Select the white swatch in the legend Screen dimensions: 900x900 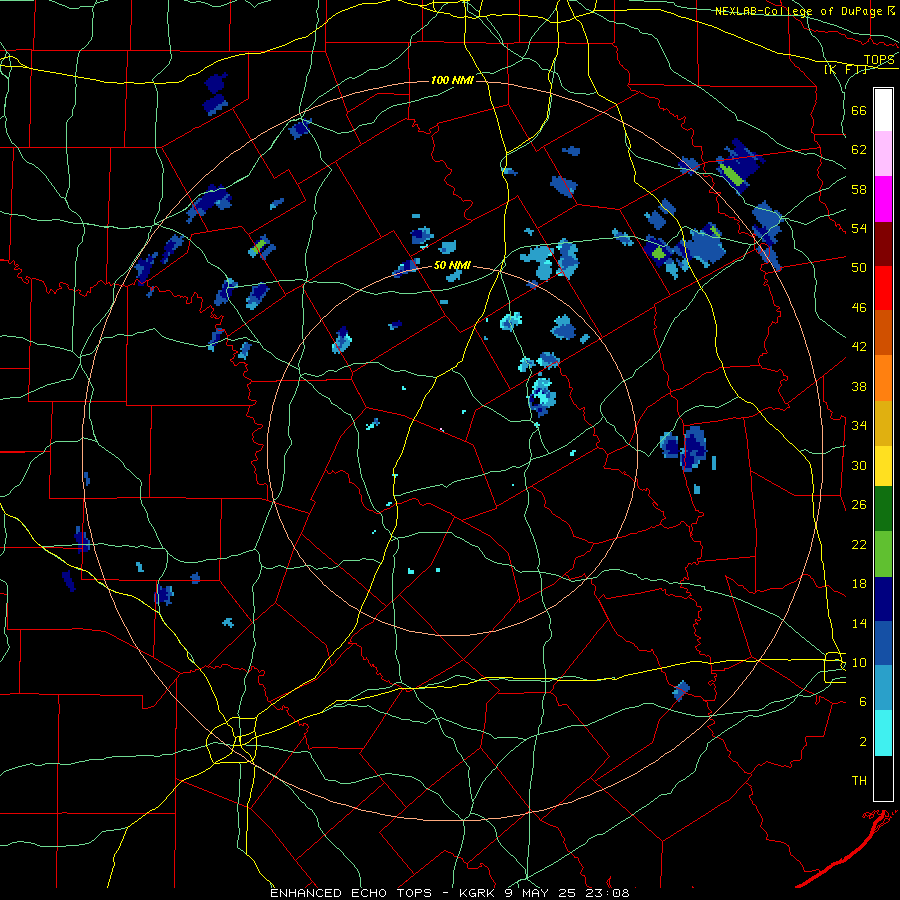pos(883,110)
